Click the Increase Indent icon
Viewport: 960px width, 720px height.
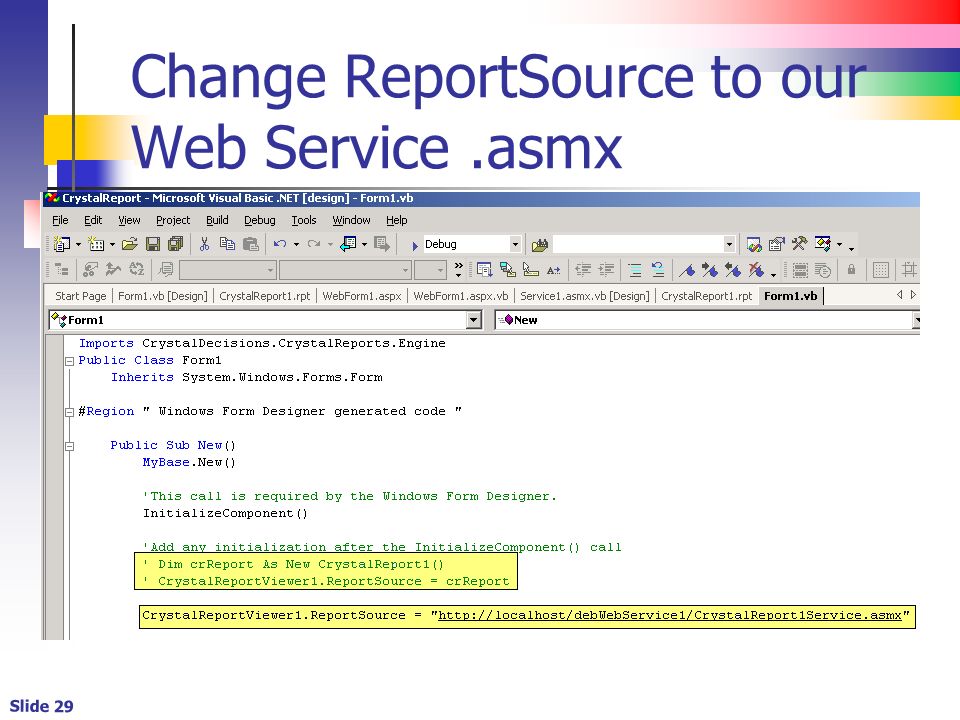pos(606,269)
